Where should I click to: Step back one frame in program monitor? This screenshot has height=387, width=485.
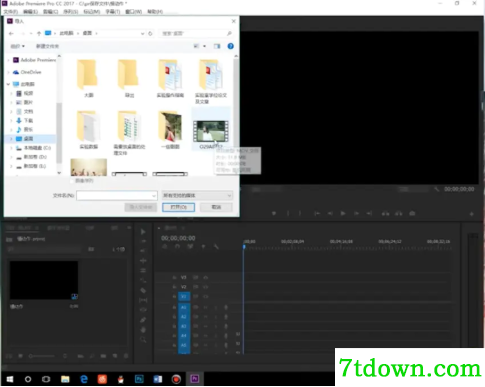tap(330, 213)
